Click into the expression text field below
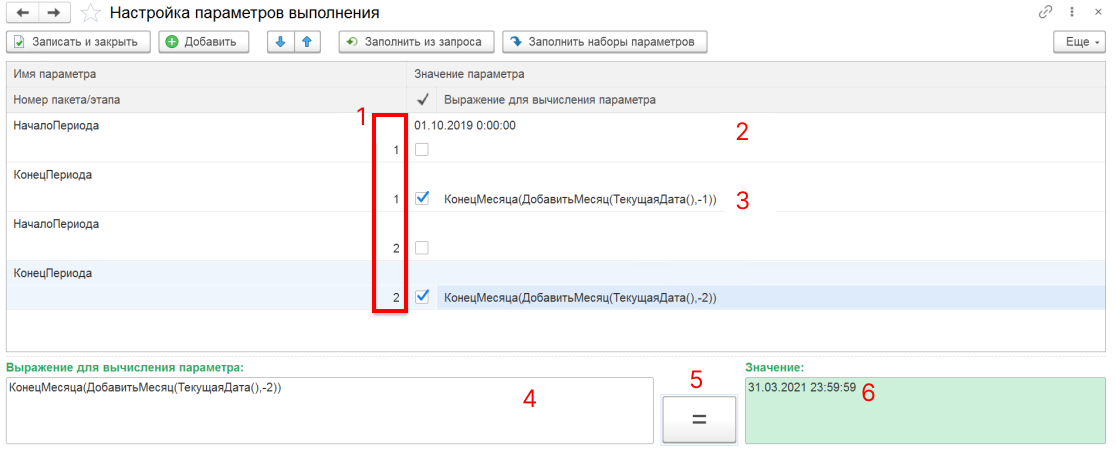Screen dimensions: 1116x458 328,410
